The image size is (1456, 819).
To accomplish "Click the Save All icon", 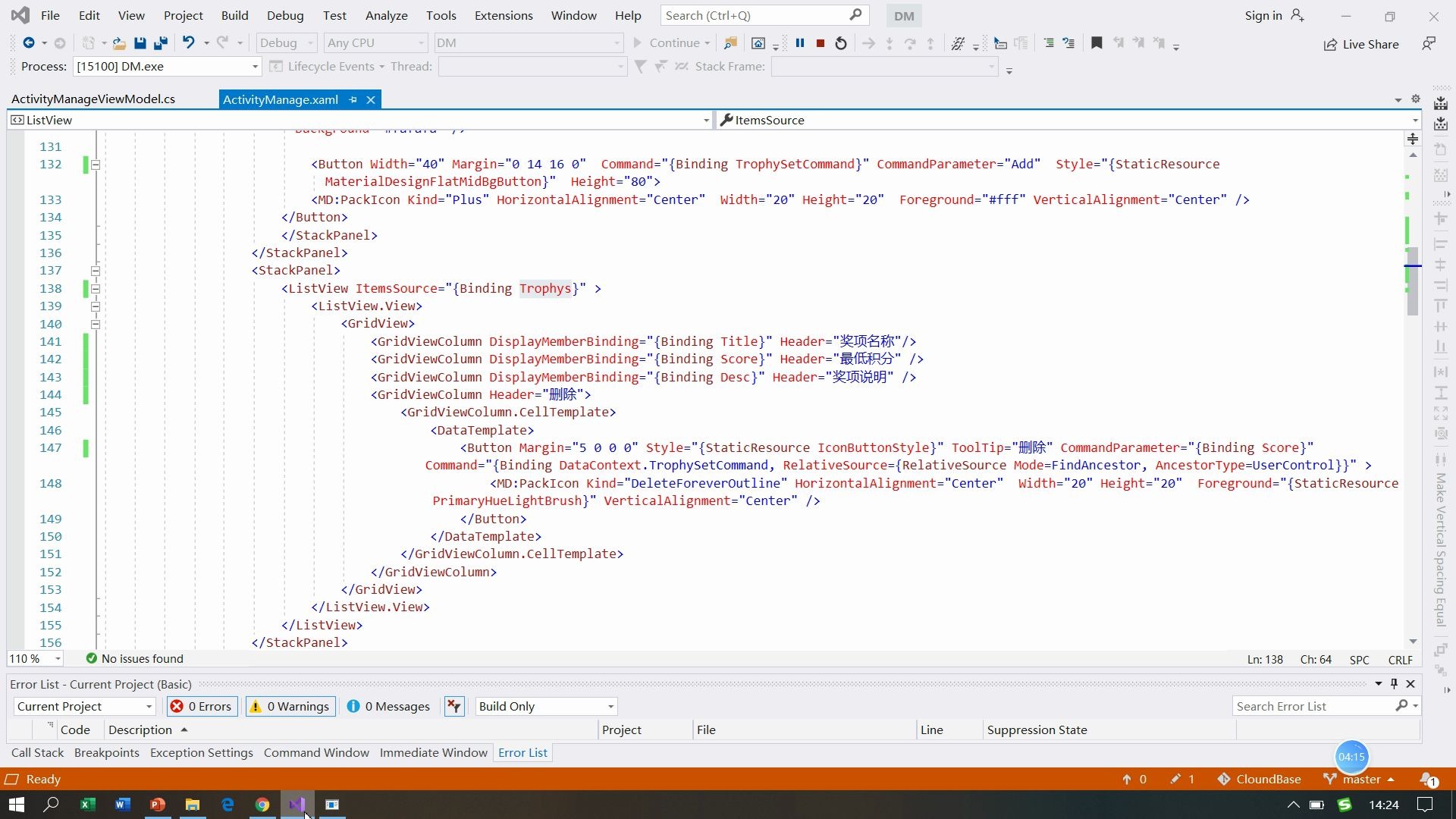I will (160, 43).
